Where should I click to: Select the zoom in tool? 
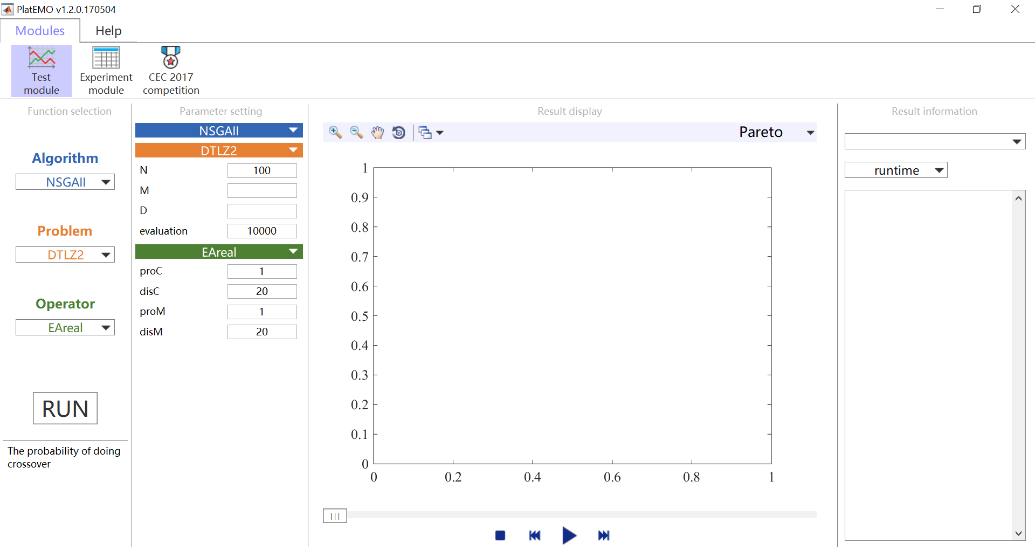coord(335,132)
